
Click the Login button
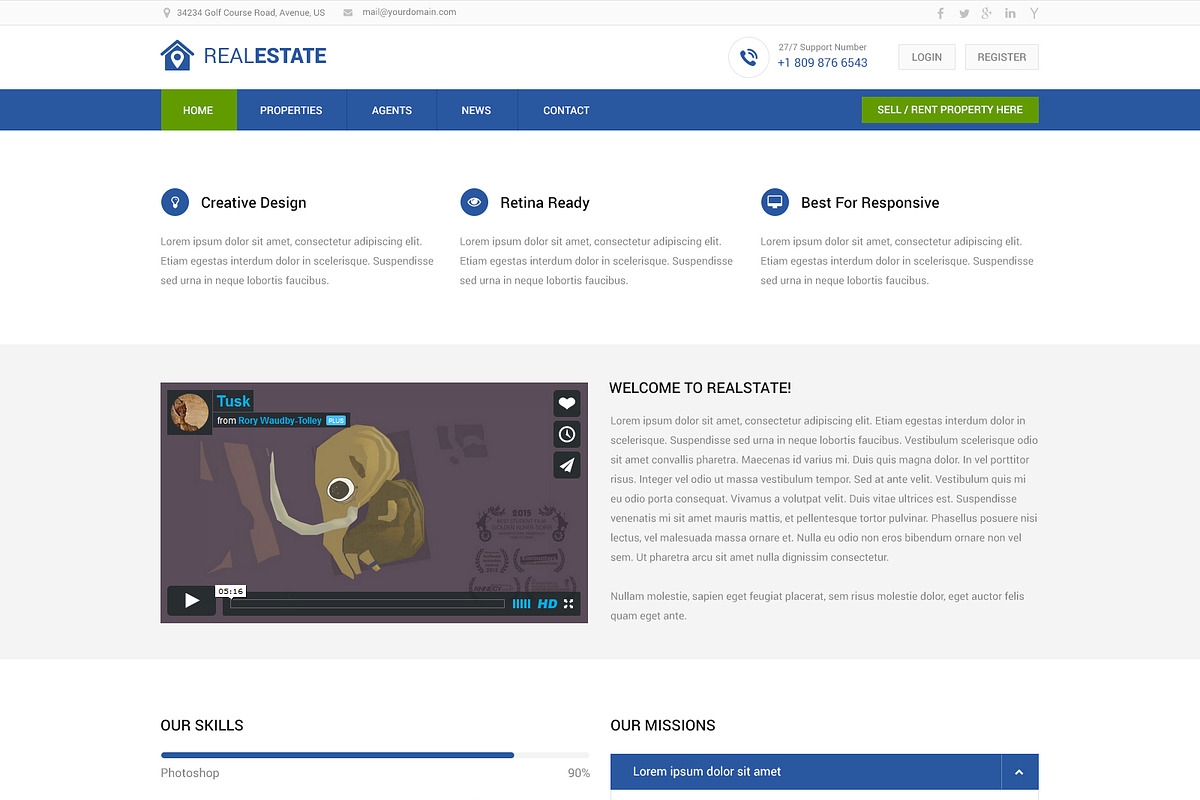(927, 57)
